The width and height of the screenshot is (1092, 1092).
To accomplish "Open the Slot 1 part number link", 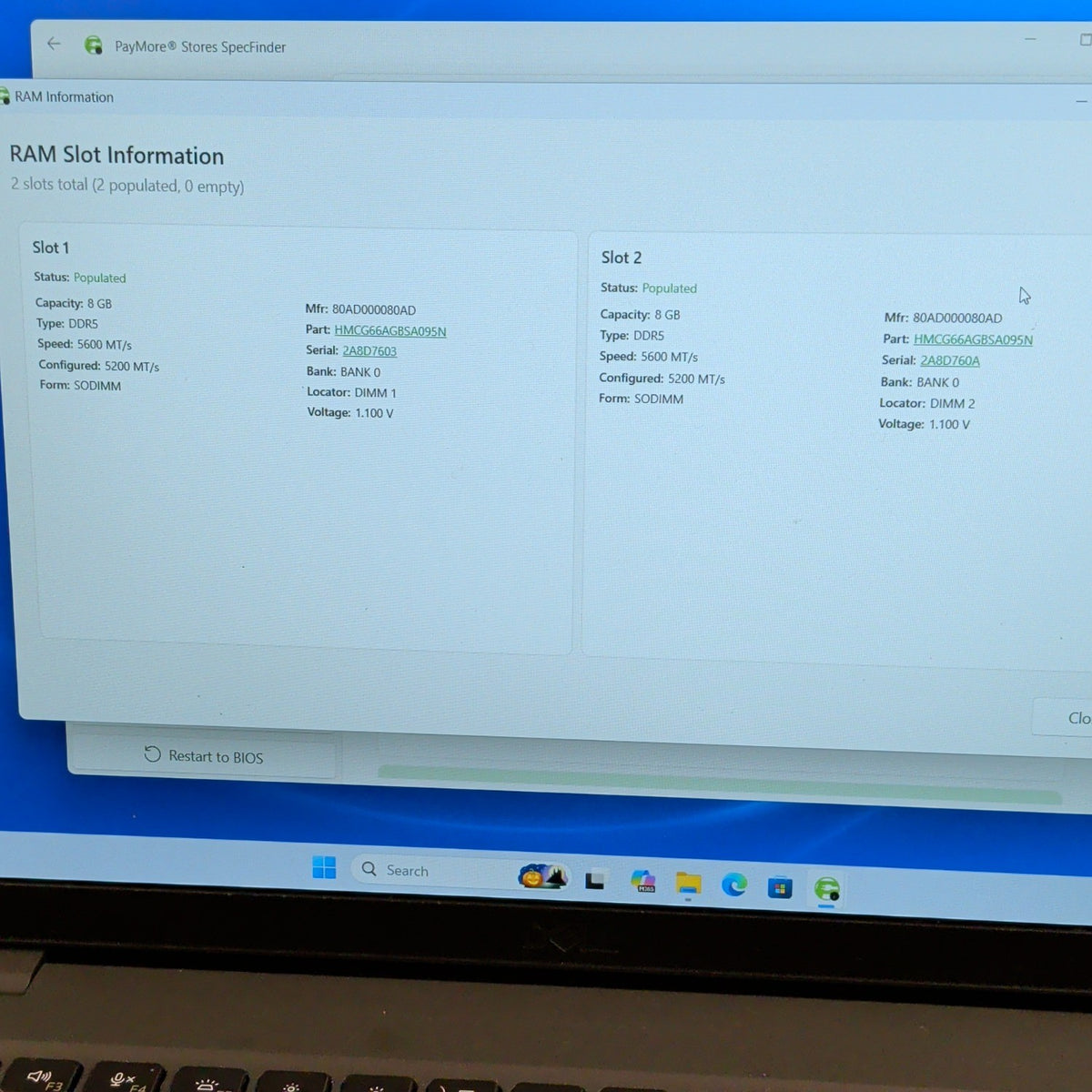I will 389,331.
